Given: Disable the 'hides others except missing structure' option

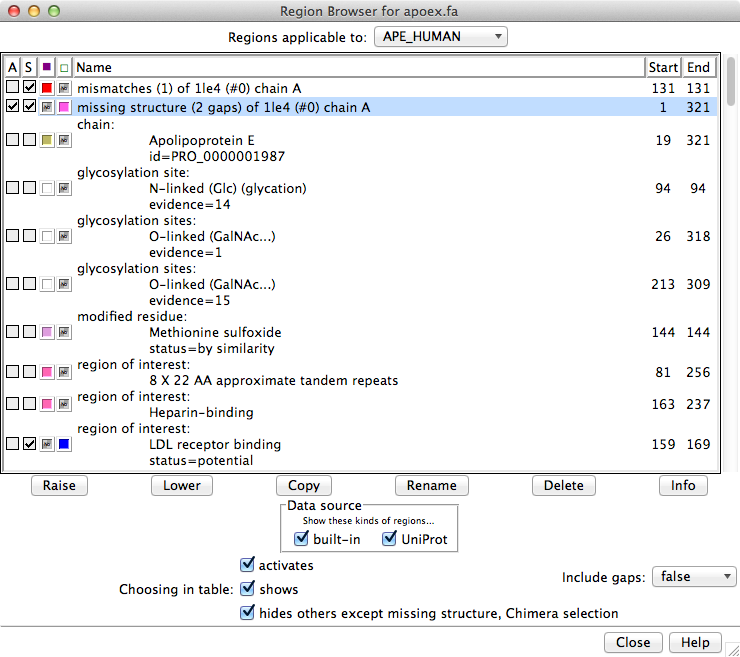Looking at the screenshot, I should pyautogui.click(x=247, y=613).
